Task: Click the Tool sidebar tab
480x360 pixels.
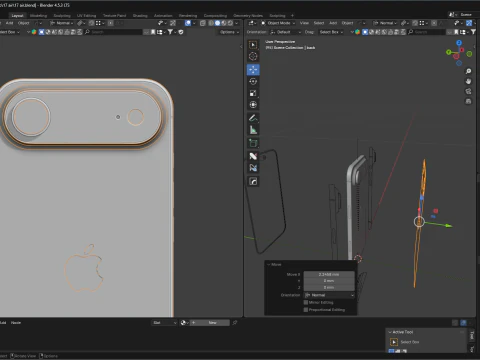Action: [x=472, y=335]
